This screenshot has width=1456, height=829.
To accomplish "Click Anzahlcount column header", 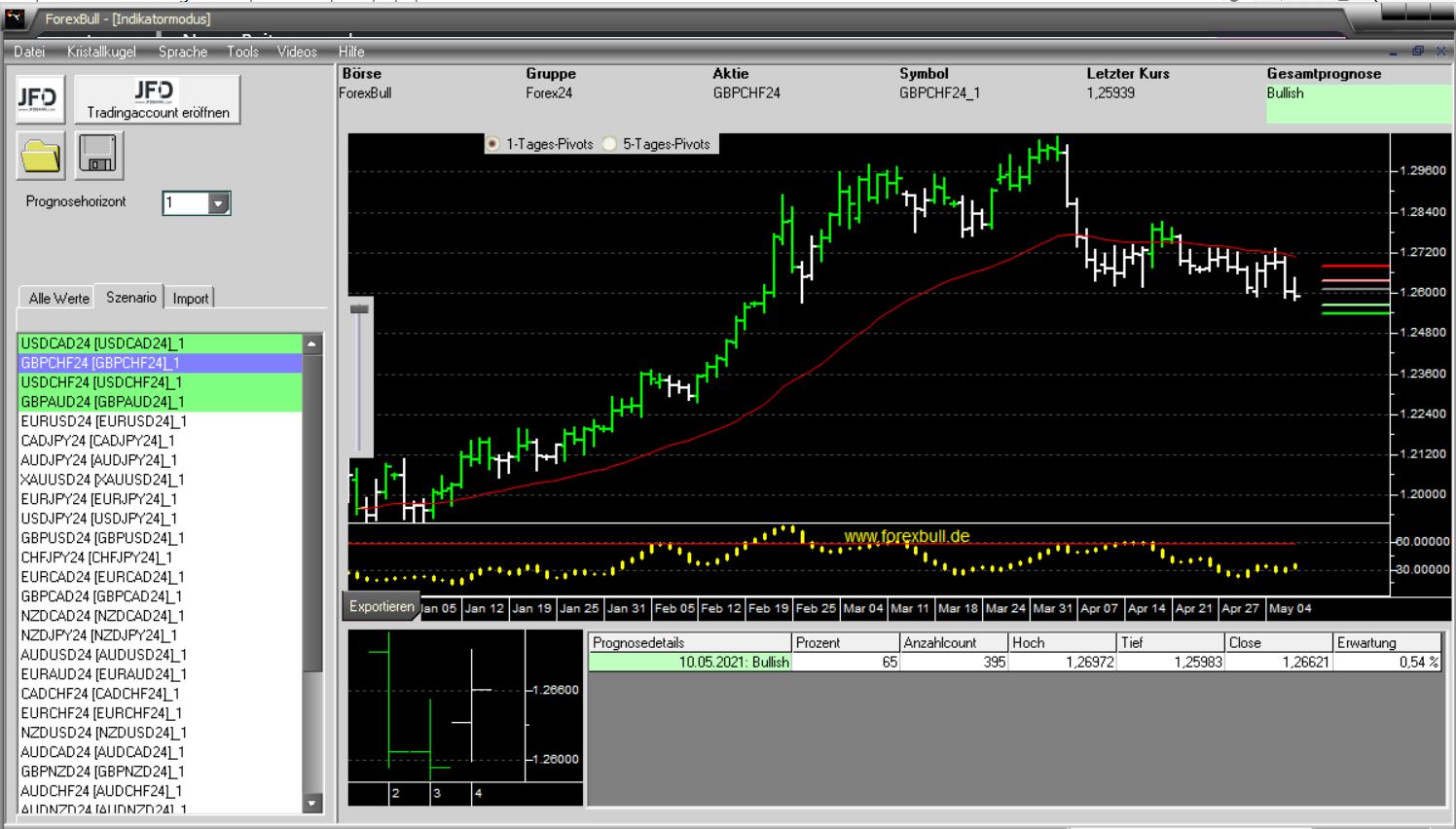I will pos(954,642).
